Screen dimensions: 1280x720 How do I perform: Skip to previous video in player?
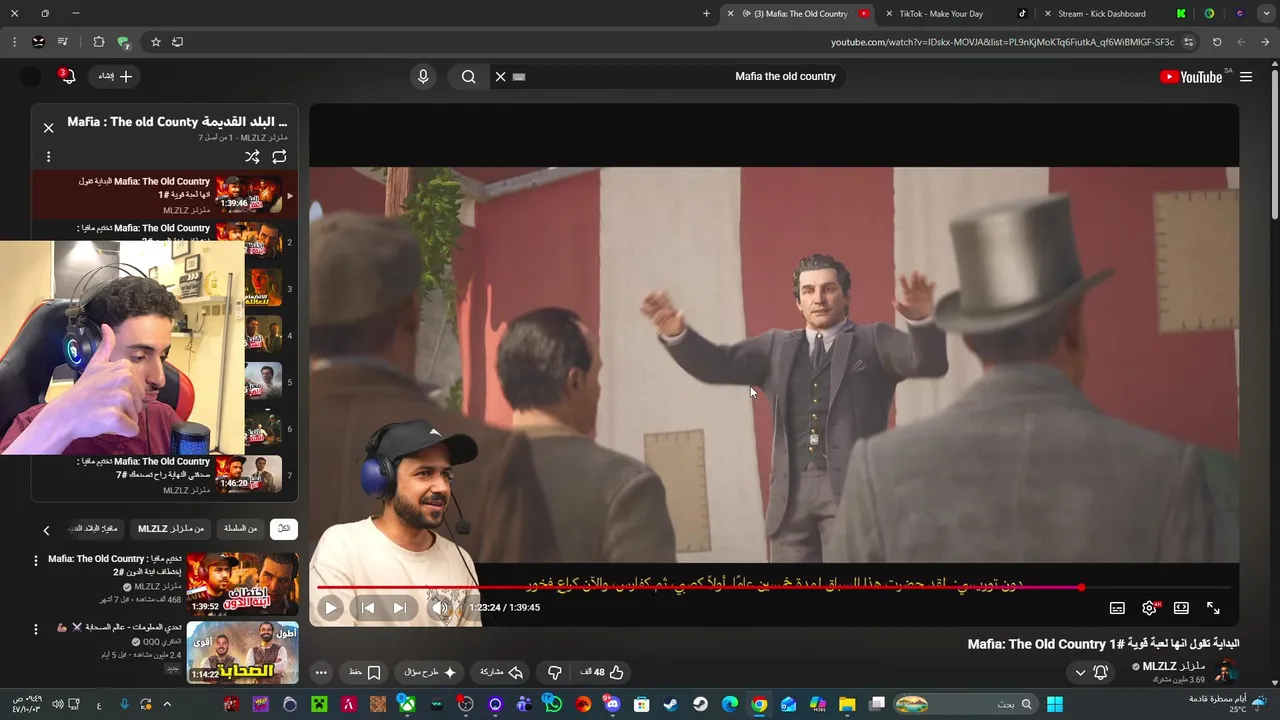click(367, 607)
